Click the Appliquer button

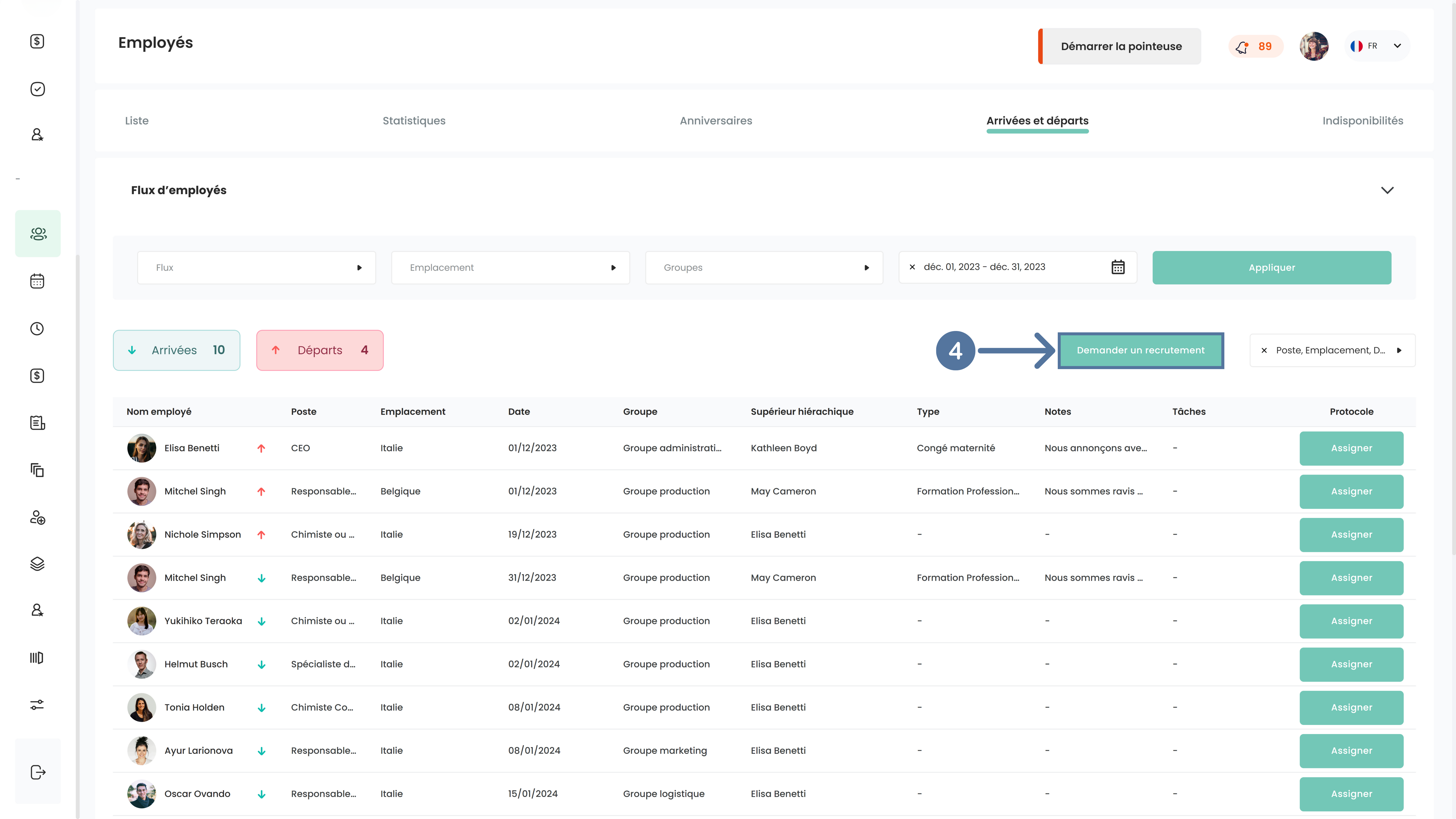point(1272,267)
